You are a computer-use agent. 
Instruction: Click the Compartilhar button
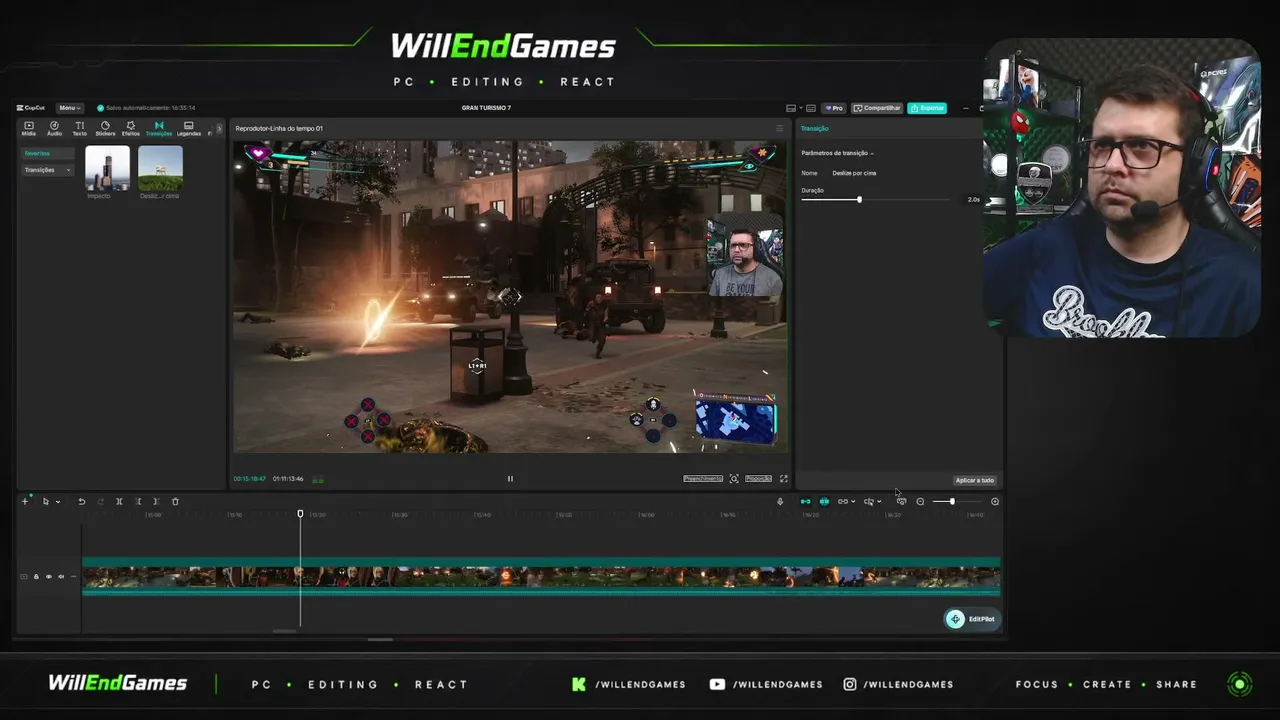point(877,108)
